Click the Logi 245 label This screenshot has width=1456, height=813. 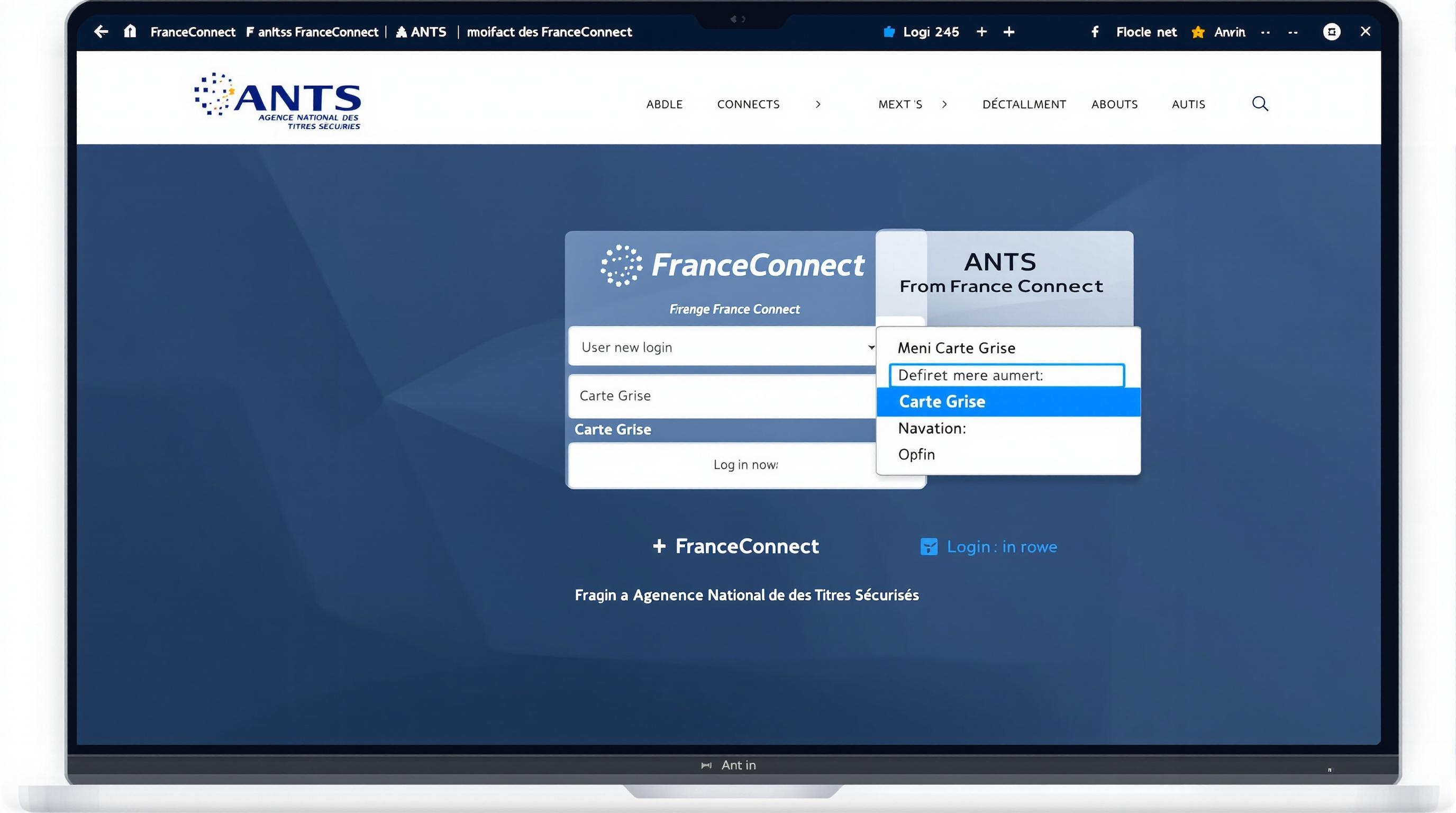click(x=931, y=32)
